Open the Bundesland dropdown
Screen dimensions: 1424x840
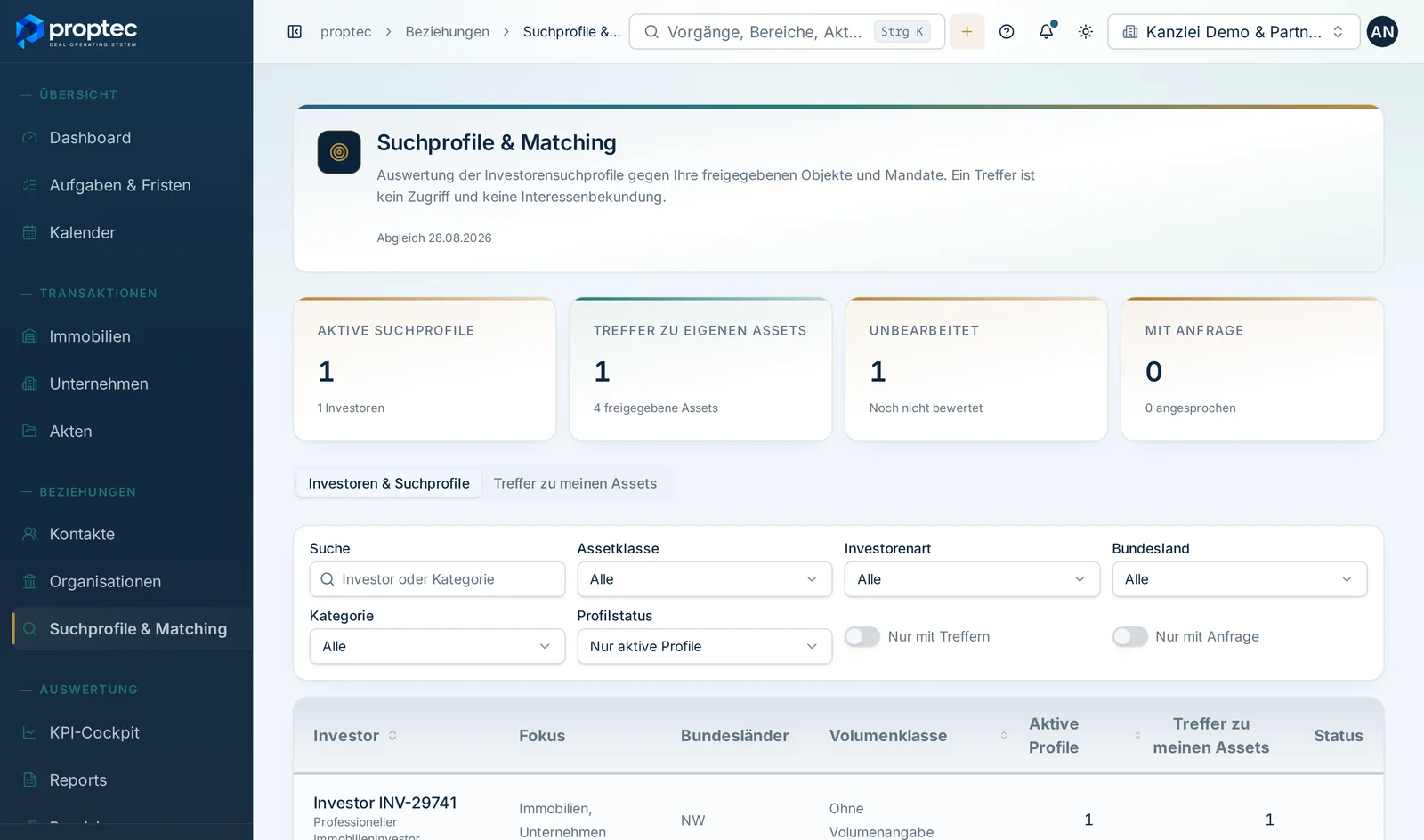pos(1239,579)
